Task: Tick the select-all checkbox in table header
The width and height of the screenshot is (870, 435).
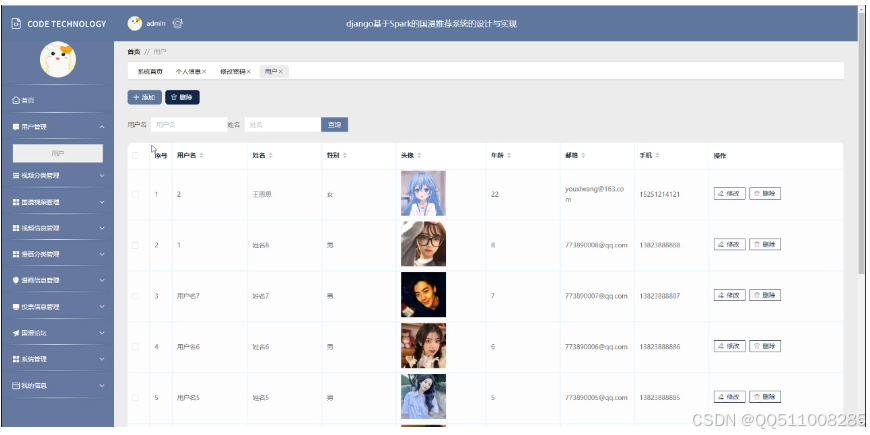Action: [135, 156]
